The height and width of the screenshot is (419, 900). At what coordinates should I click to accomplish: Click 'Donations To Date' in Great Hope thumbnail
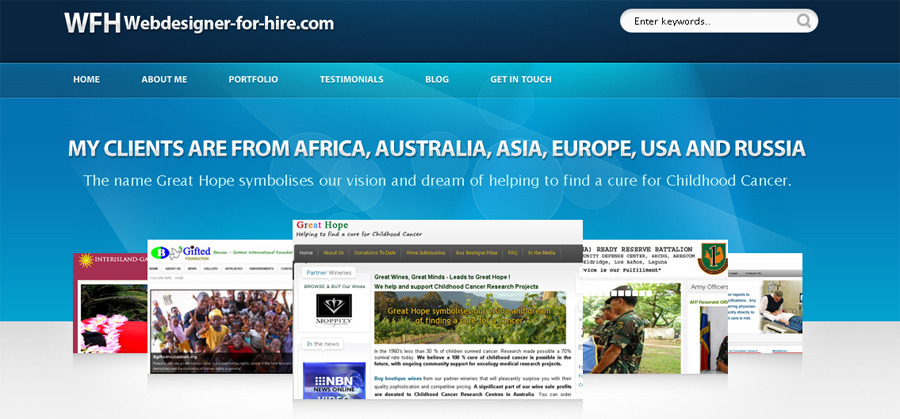375,253
